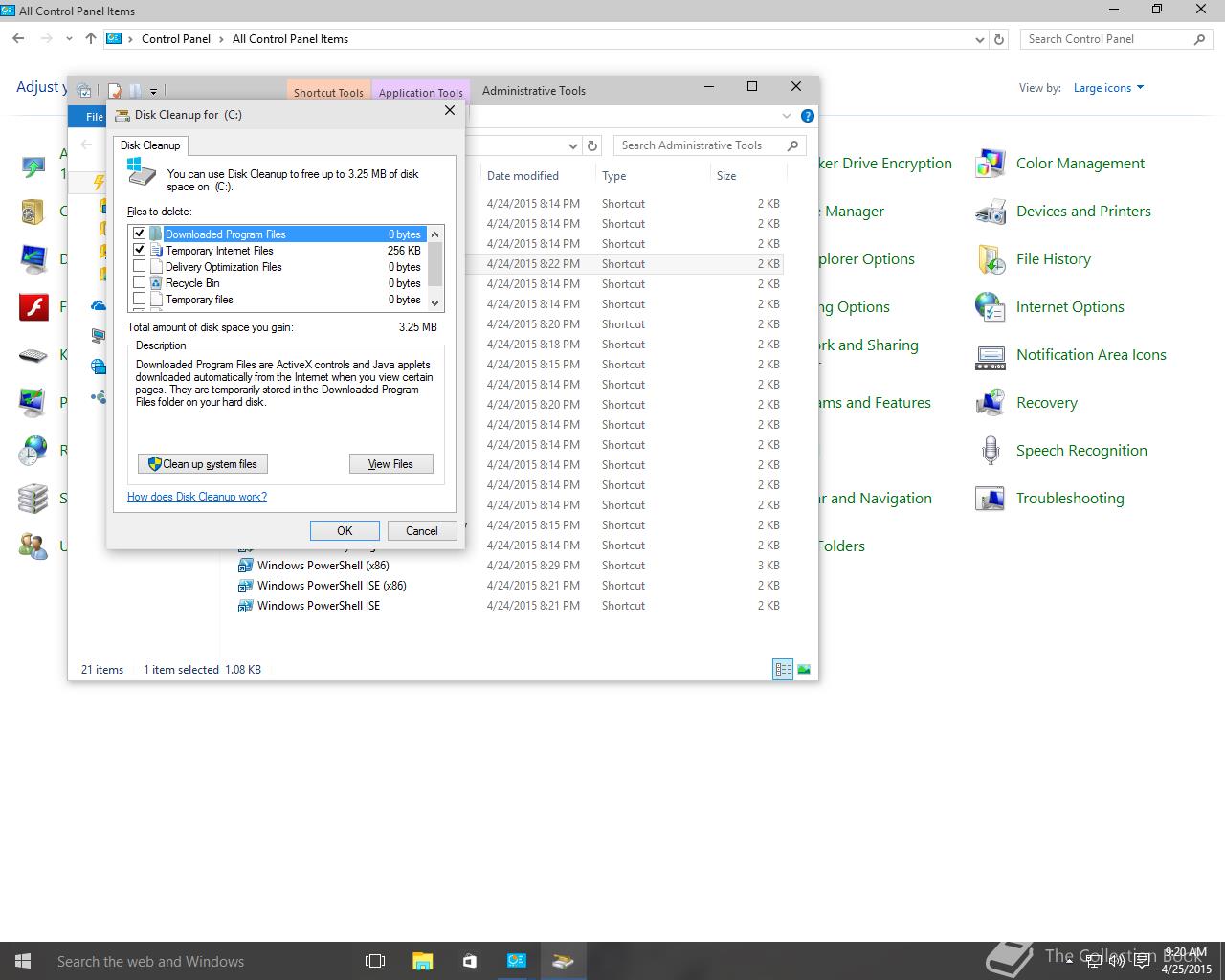Viewport: 1225px width, 980px height.
Task: Refresh Administrative Tools folder view
Action: [592, 145]
